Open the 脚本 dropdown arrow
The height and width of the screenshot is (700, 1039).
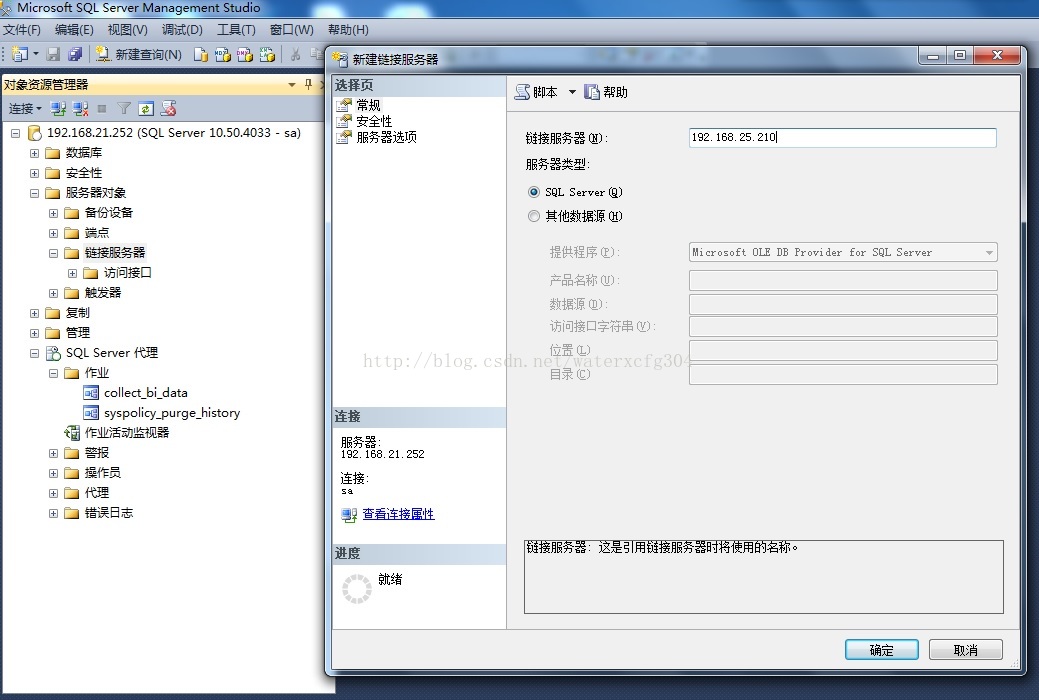[x=573, y=92]
